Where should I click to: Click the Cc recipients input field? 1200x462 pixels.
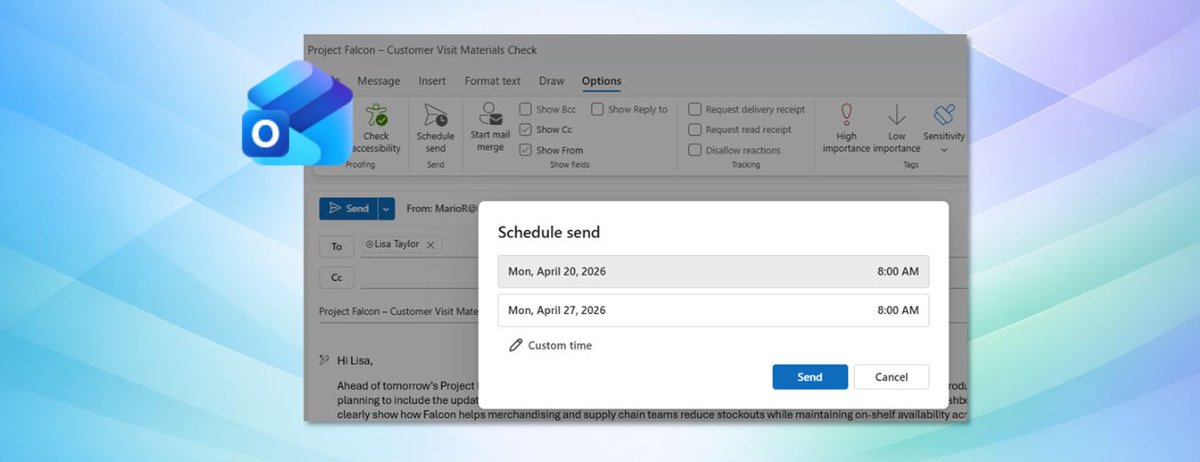tap(420, 277)
